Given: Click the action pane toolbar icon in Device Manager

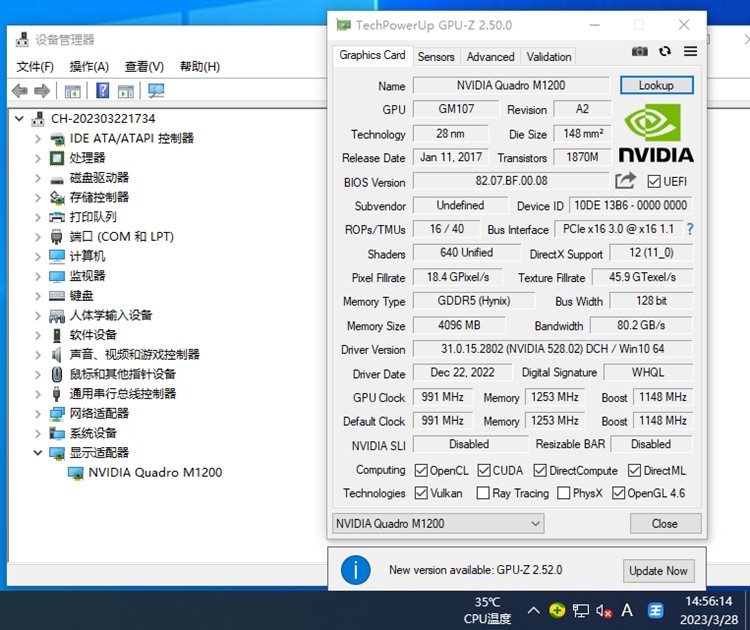Looking at the screenshot, I should (126, 91).
